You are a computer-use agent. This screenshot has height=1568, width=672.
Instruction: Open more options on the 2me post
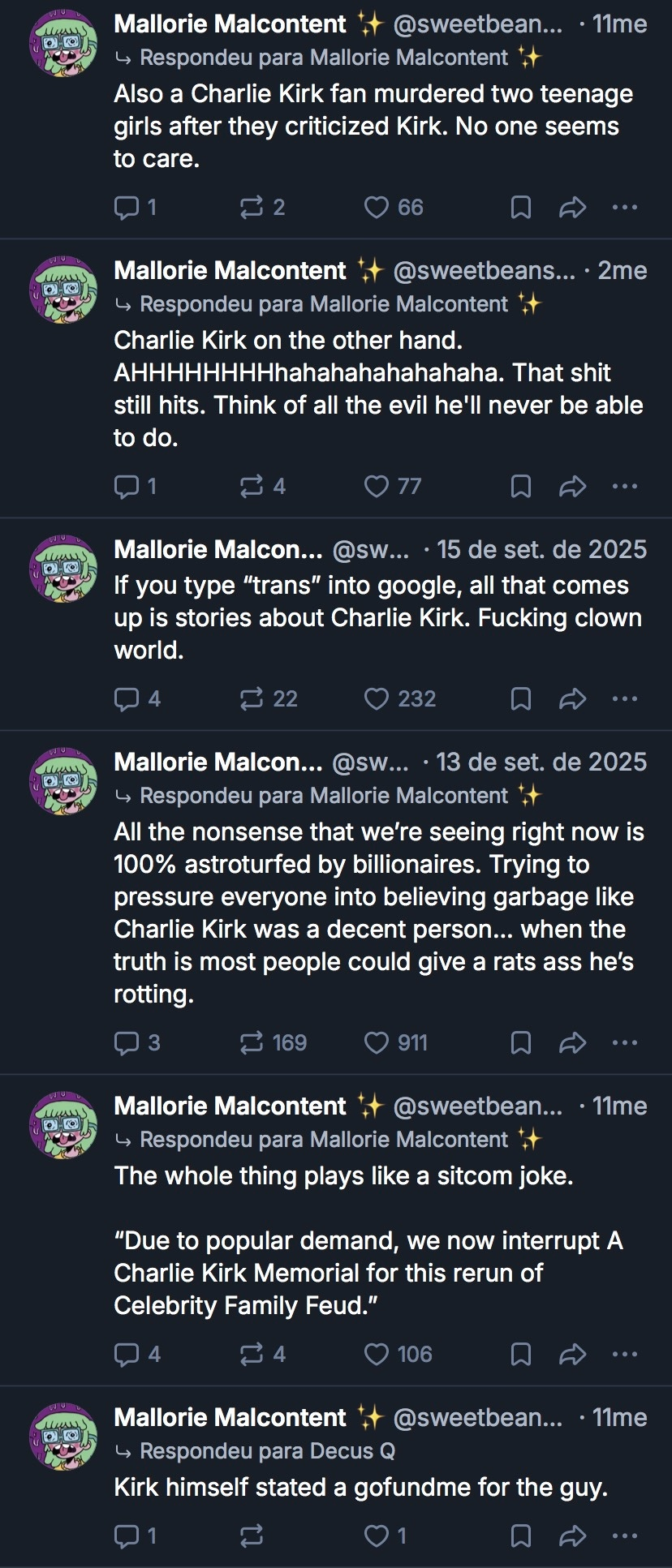pyautogui.click(x=625, y=487)
